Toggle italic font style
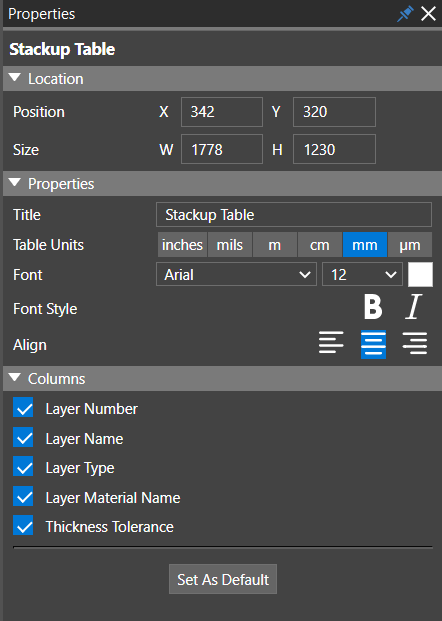 (414, 307)
